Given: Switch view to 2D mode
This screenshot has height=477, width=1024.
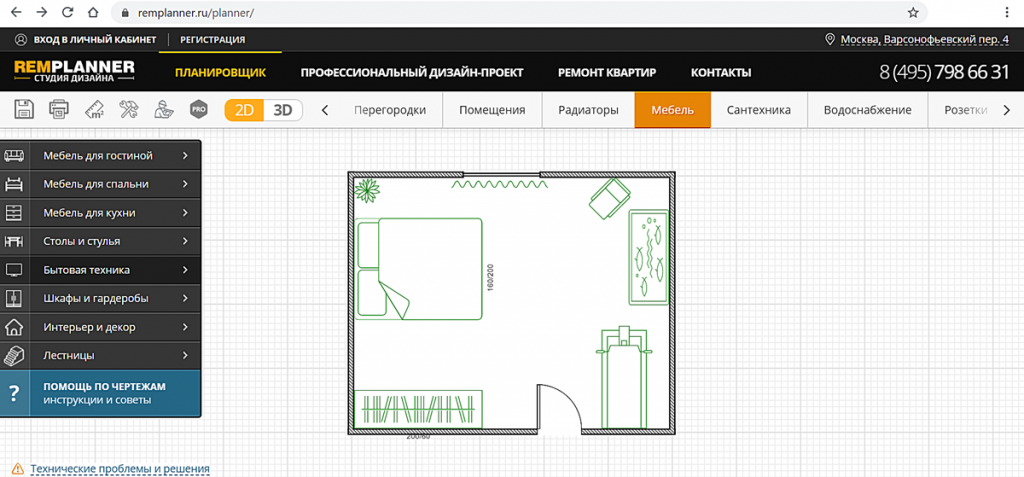Looking at the screenshot, I should coord(244,110).
